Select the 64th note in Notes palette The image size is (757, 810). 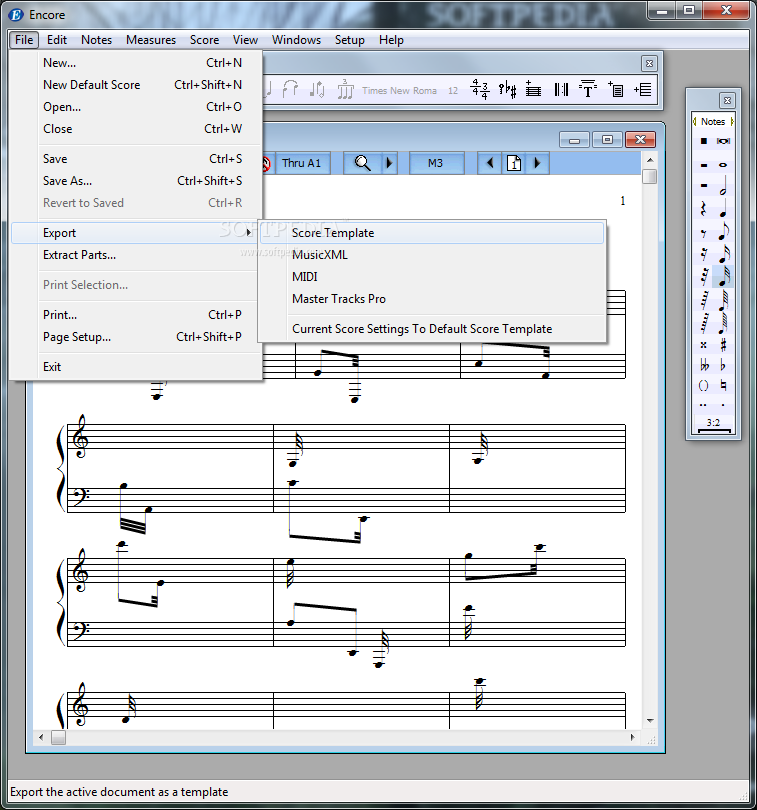(x=723, y=300)
